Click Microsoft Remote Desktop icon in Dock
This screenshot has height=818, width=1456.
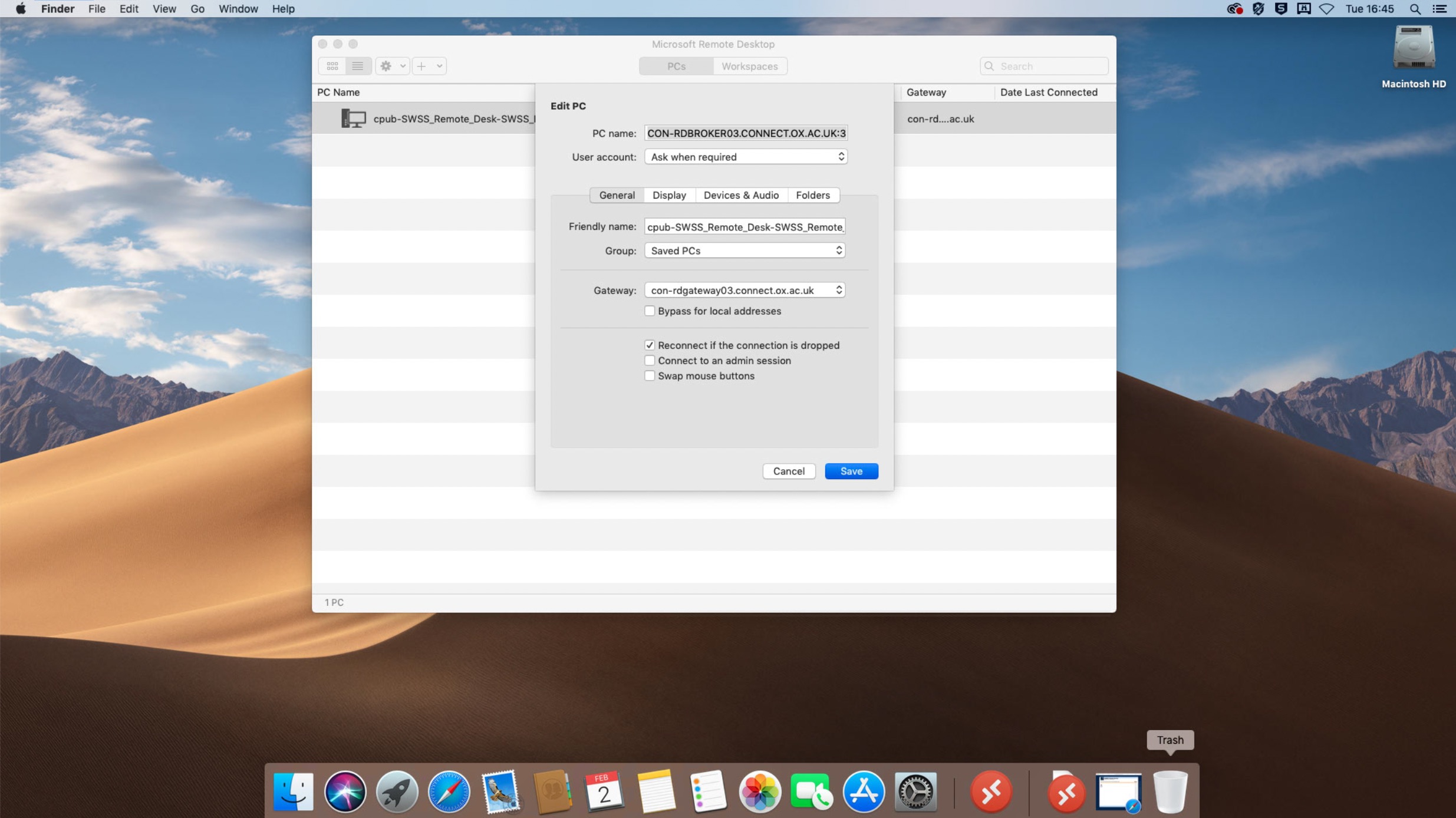[x=991, y=791]
